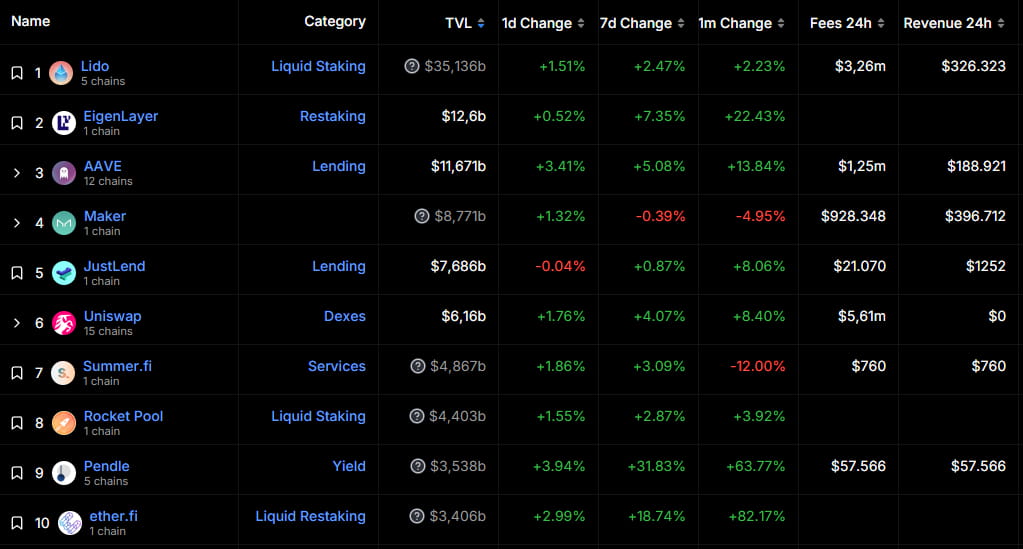Click the question mark beside Lido TVL
This screenshot has width=1023, height=549.
[x=412, y=66]
